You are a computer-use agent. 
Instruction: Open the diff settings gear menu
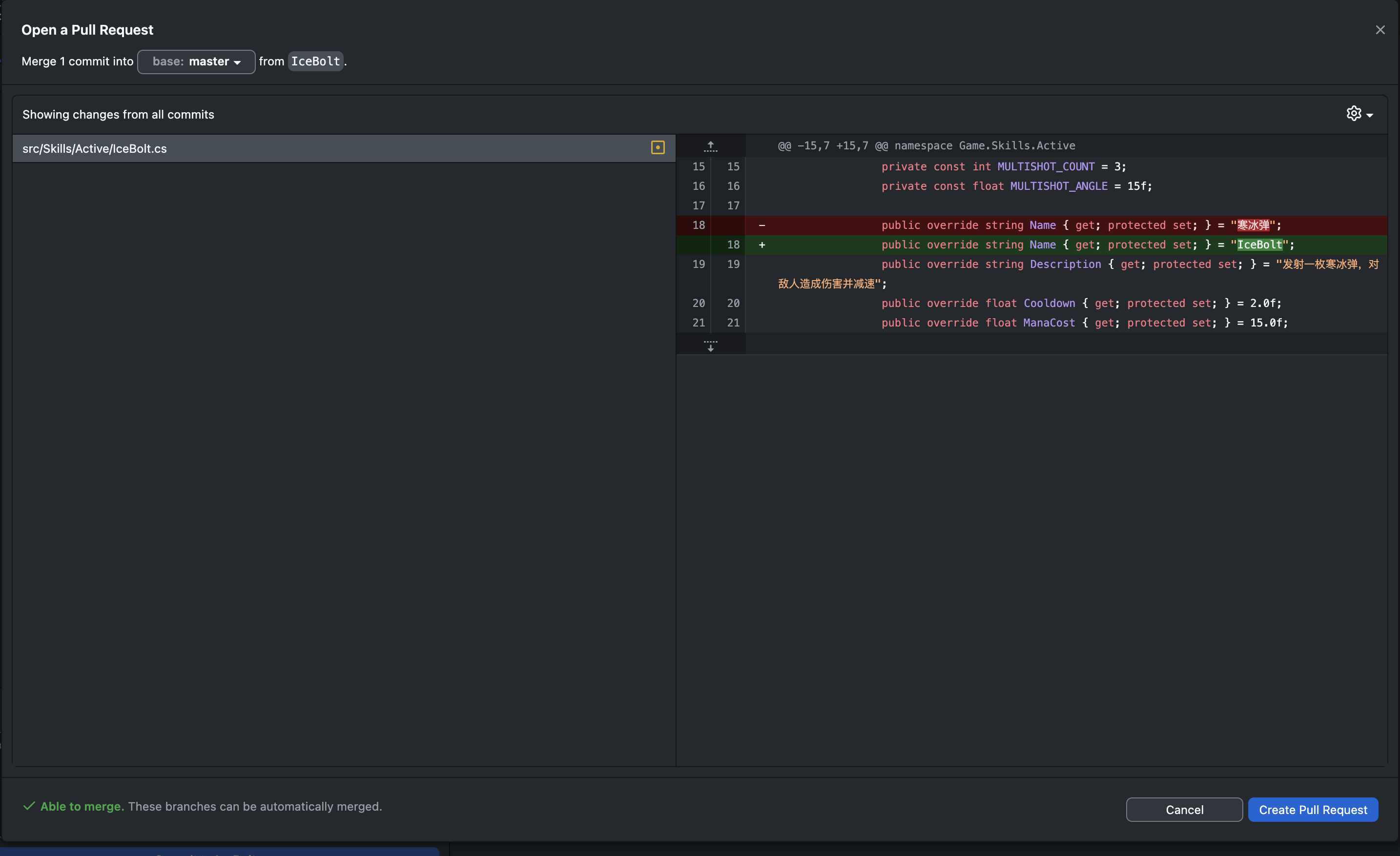1359,114
